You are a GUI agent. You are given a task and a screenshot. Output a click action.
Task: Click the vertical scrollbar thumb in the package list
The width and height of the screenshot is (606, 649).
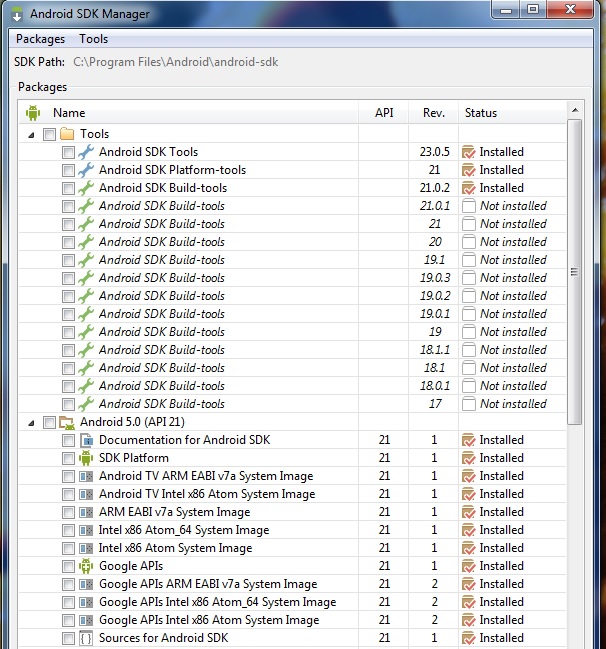pyautogui.click(x=574, y=272)
